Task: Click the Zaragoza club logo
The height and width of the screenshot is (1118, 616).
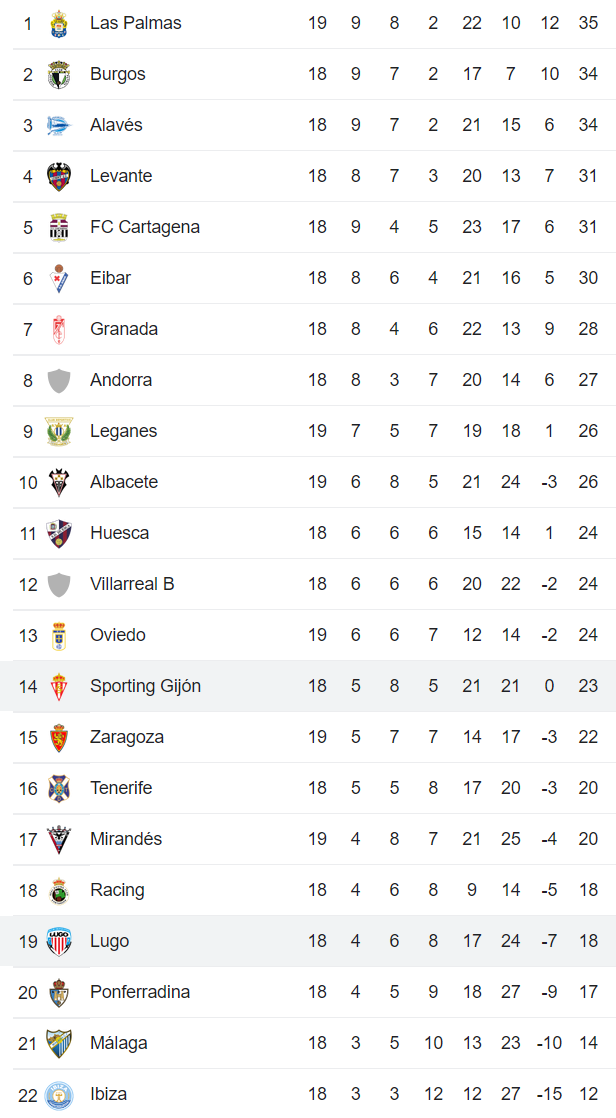Action: pos(59,737)
